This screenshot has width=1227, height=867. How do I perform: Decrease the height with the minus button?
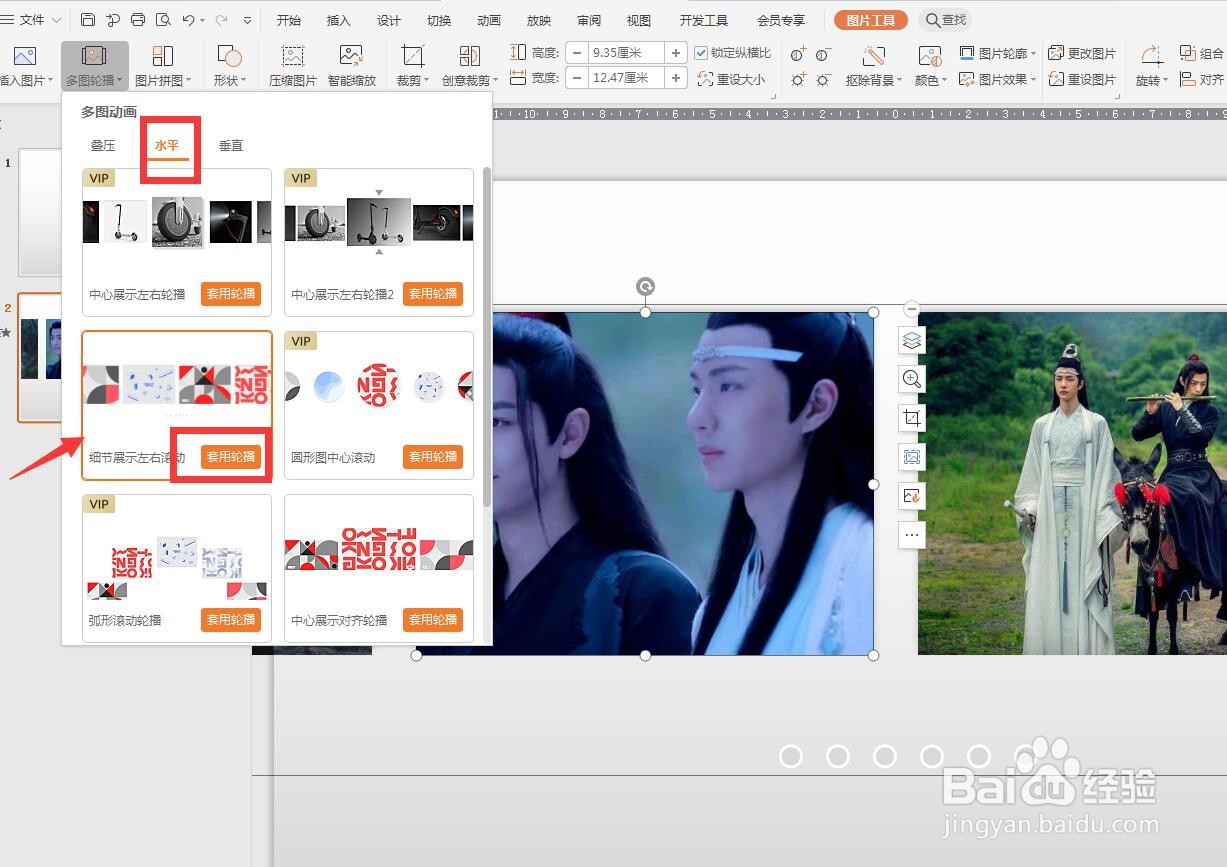pos(577,53)
